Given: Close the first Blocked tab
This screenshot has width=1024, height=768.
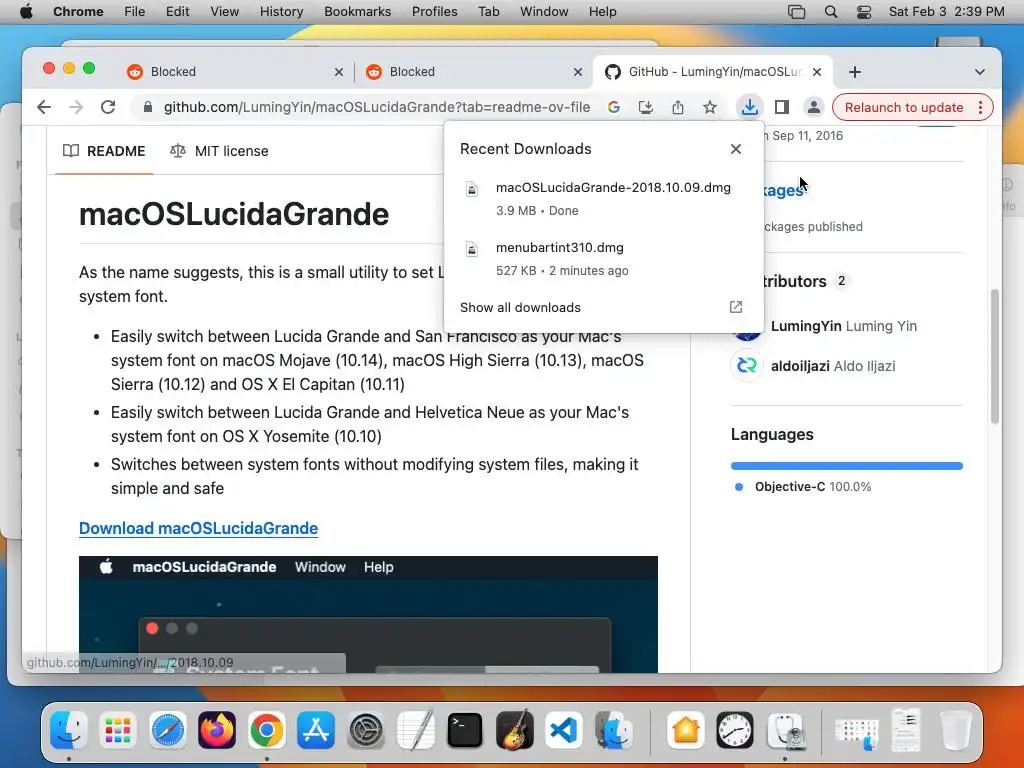Looking at the screenshot, I should (x=338, y=72).
